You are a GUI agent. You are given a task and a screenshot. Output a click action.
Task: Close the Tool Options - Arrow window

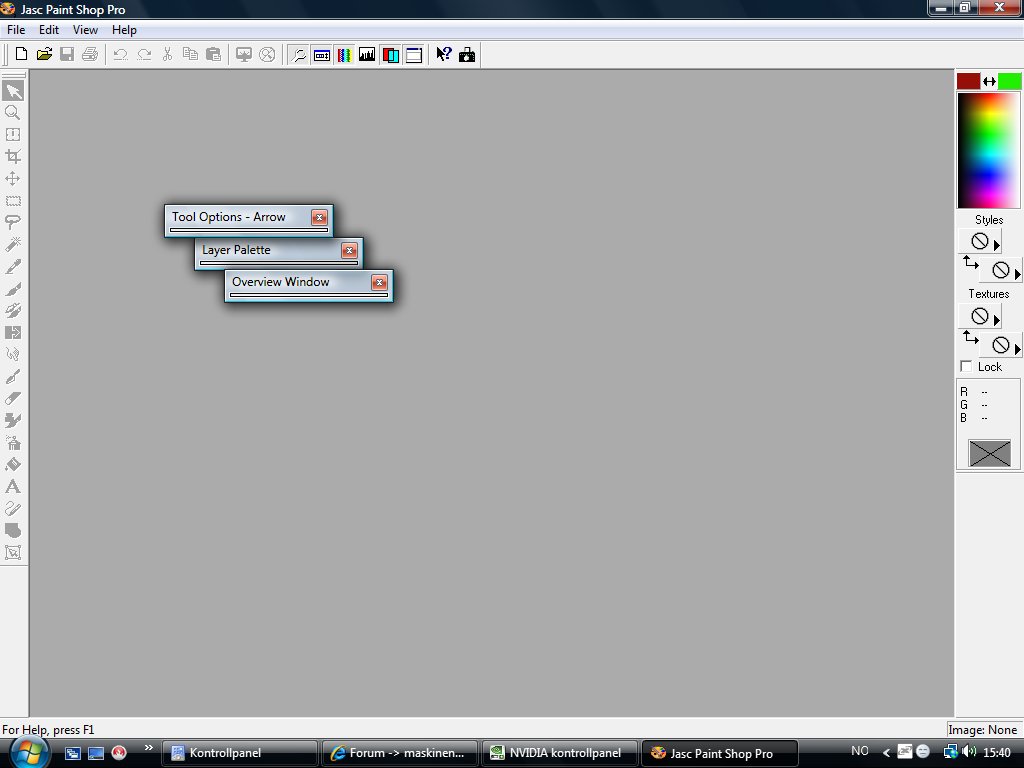(319, 217)
